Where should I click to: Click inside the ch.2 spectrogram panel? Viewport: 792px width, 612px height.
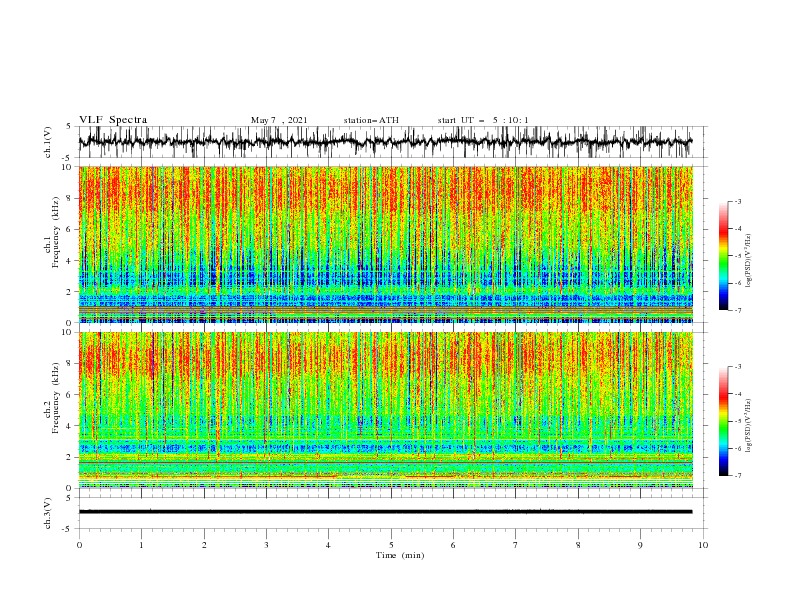point(386,410)
